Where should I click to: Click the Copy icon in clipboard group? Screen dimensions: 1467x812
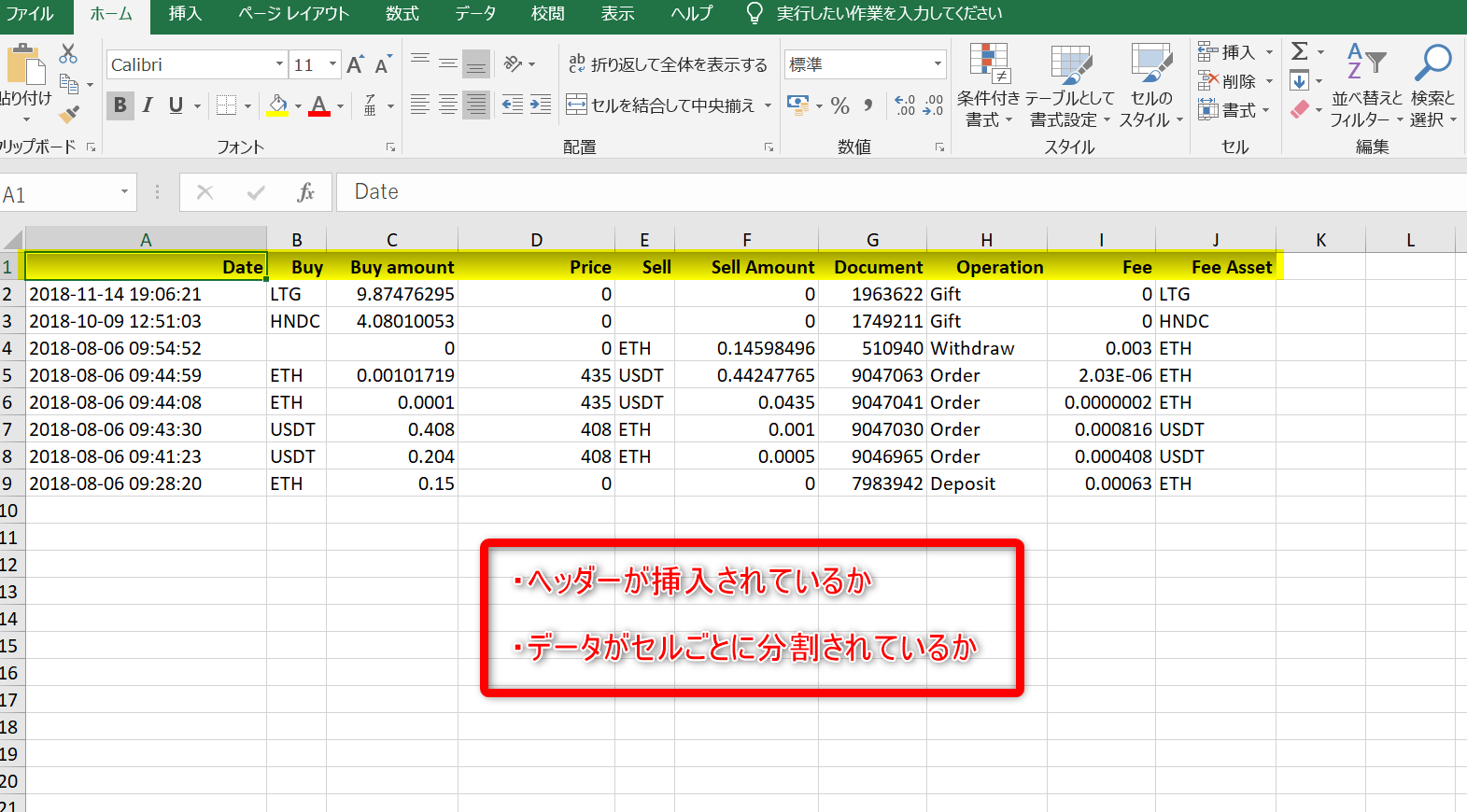click(69, 84)
